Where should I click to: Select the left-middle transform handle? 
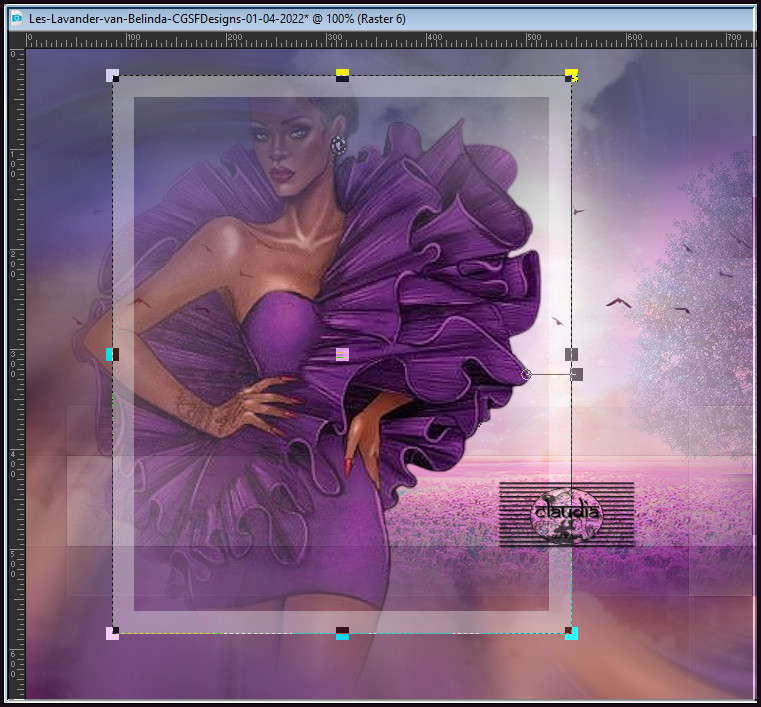(113, 354)
